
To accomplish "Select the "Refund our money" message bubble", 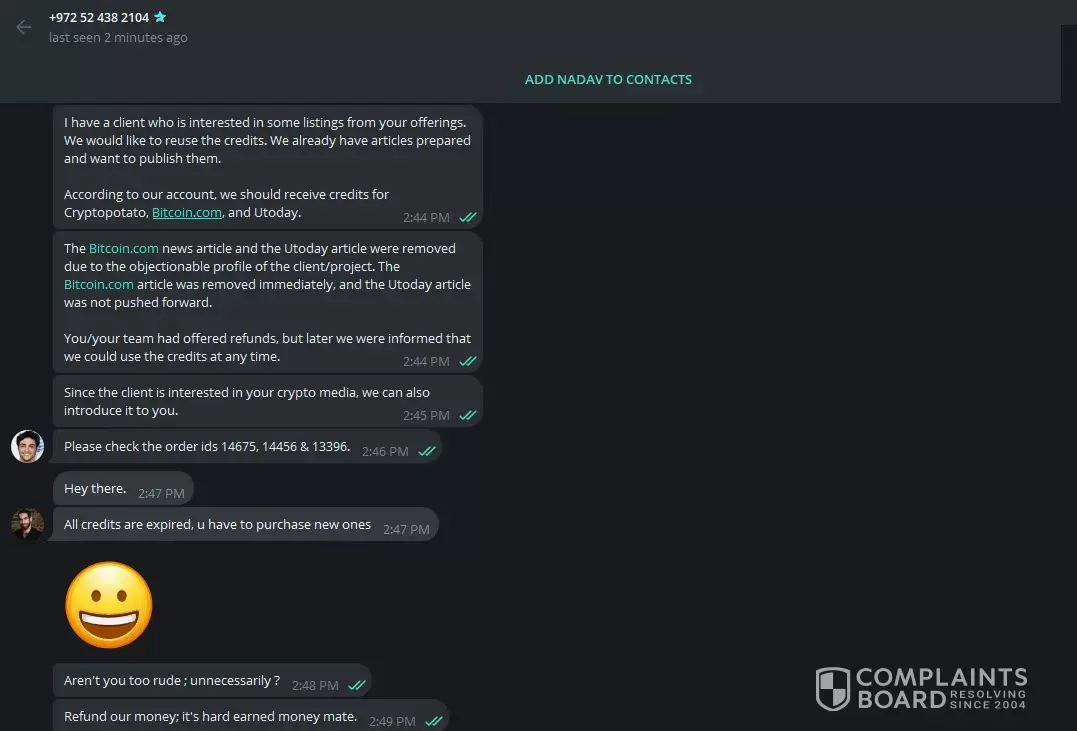I will pyautogui.click(x=210, y=716).
